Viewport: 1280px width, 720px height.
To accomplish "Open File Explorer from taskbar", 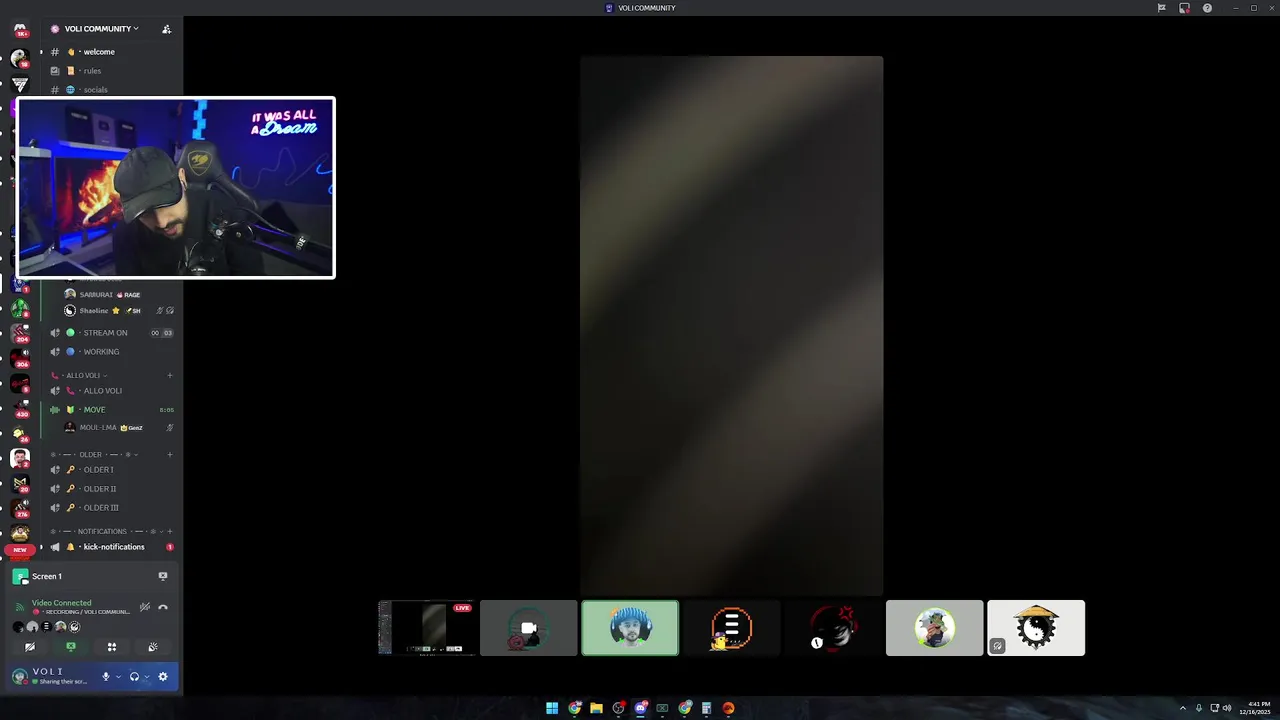I will [596, 708].
